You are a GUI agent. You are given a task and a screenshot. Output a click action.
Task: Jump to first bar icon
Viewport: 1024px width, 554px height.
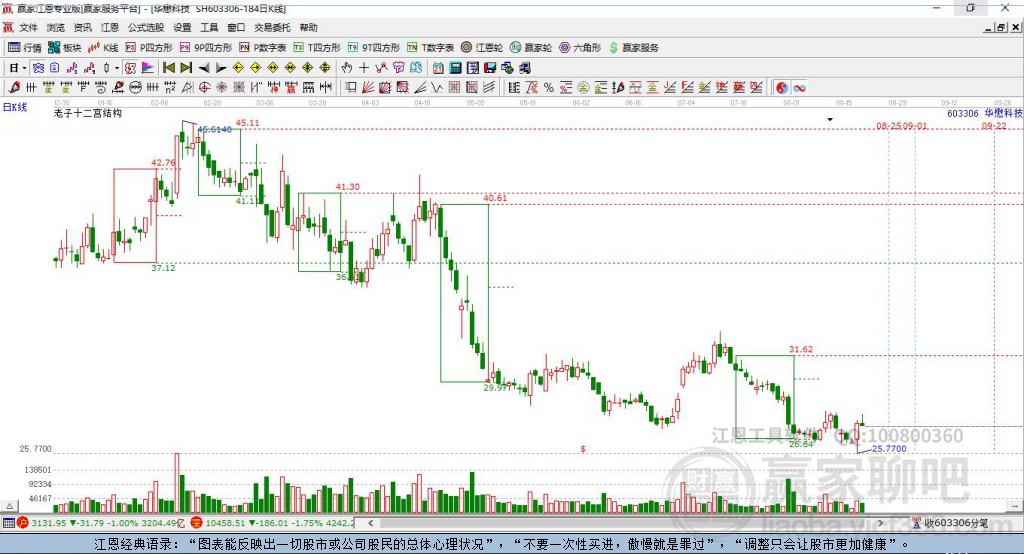click(x=168, y=68)
